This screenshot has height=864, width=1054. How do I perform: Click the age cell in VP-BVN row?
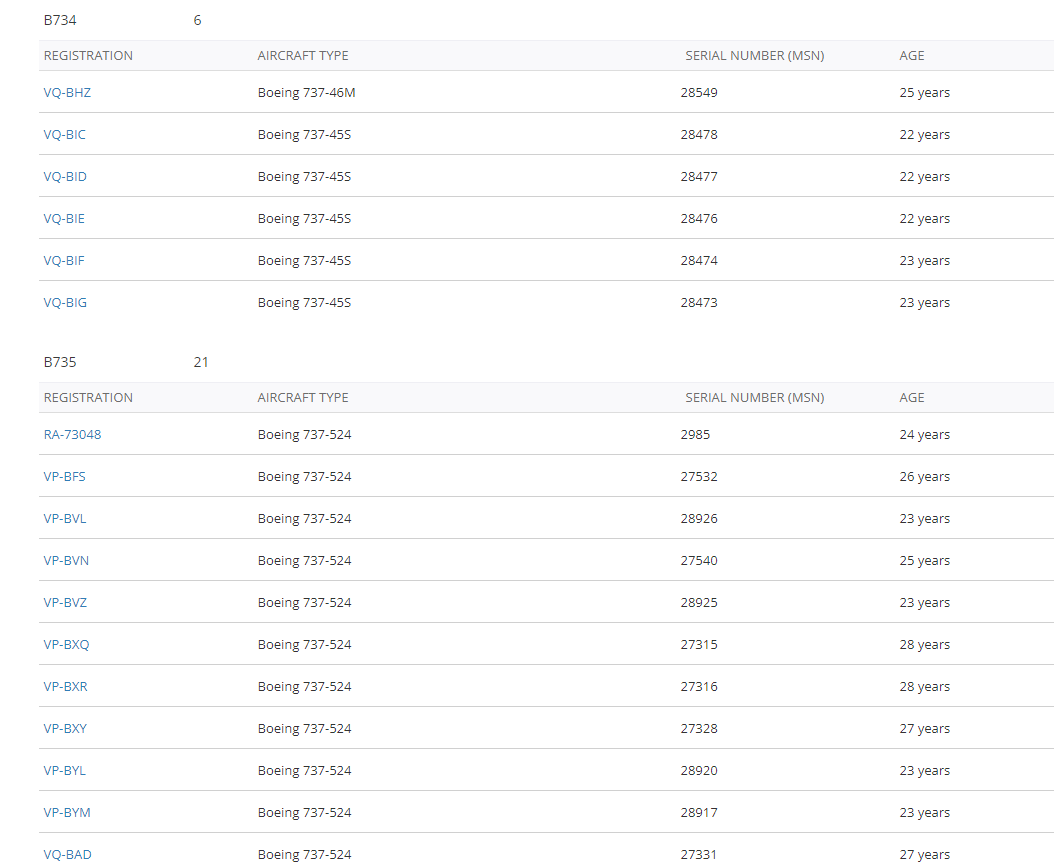925,561
